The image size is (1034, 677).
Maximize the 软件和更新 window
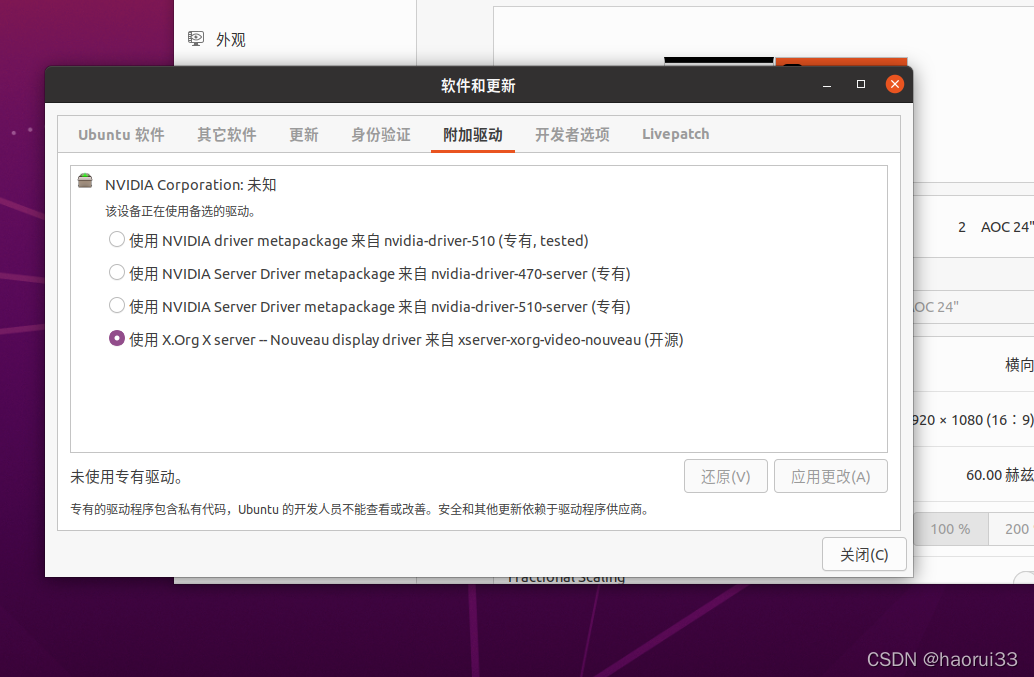[x=861, y=84]
